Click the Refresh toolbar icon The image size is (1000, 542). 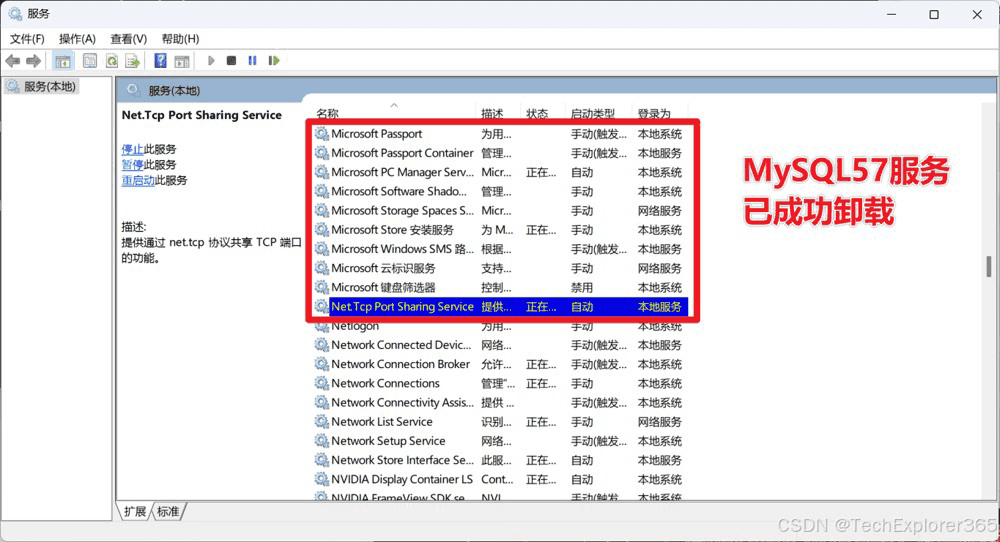click(112, 61)
